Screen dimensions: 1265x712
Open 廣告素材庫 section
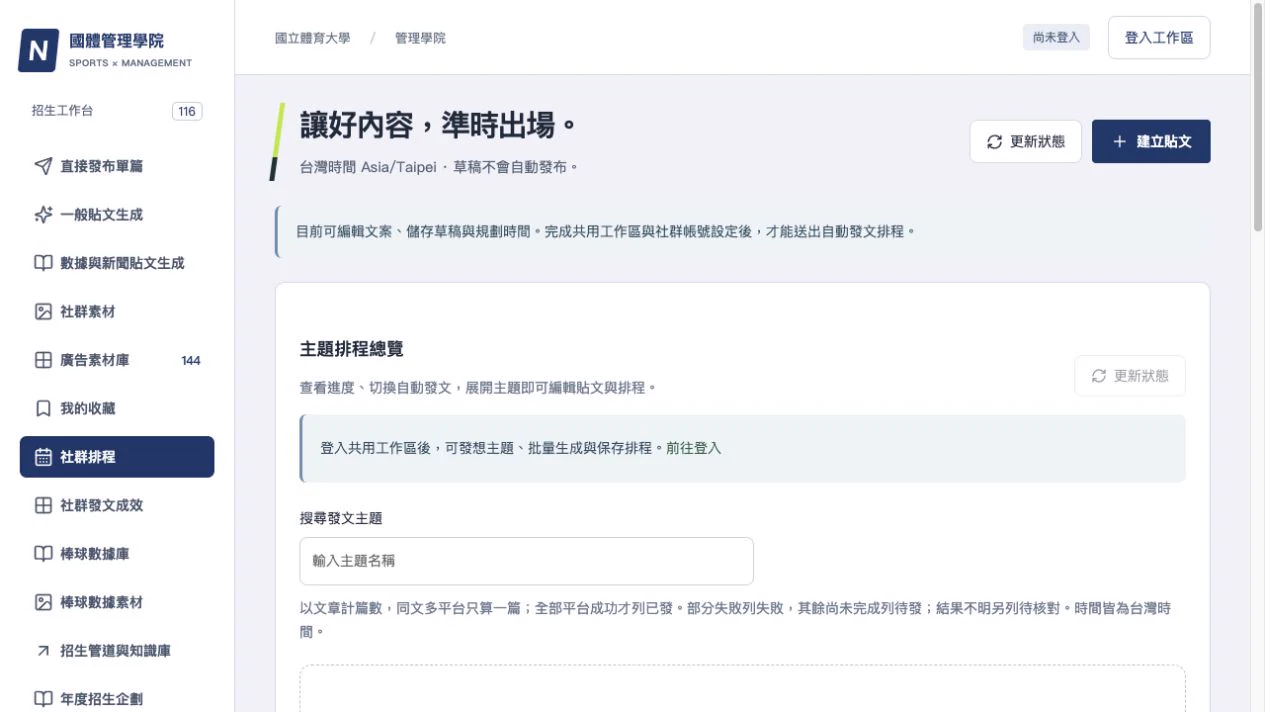coord(117,360)
